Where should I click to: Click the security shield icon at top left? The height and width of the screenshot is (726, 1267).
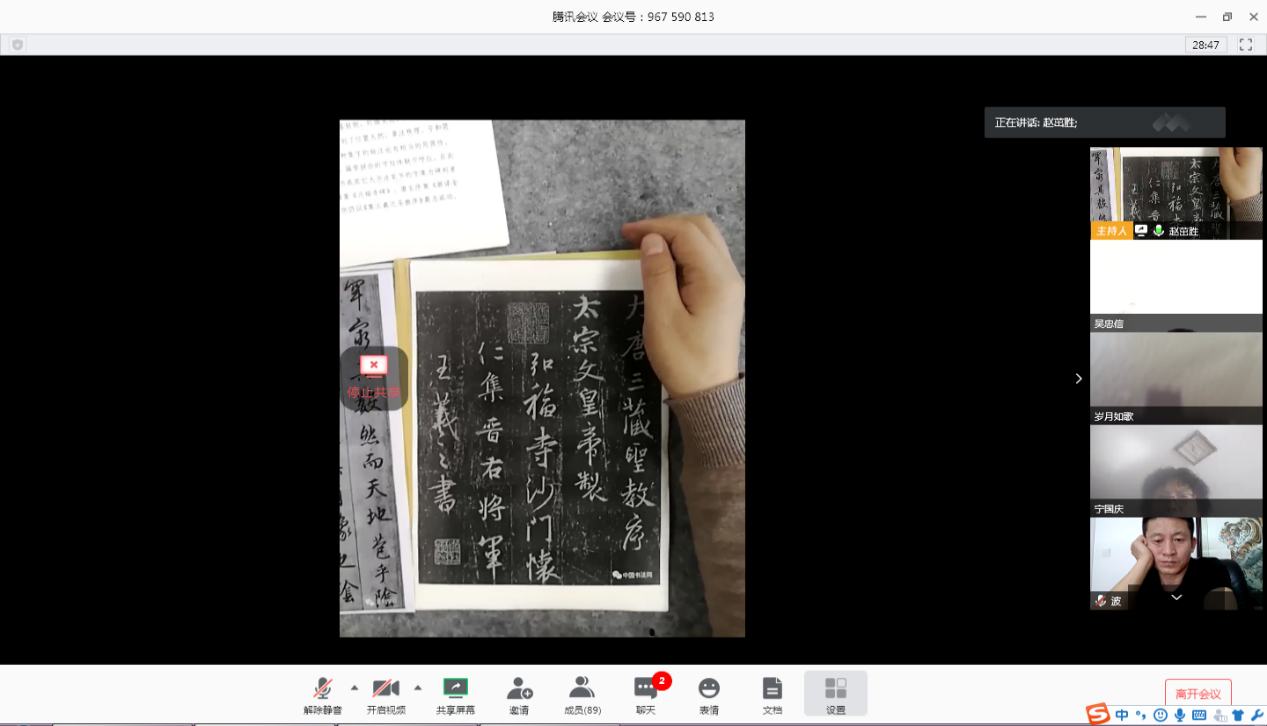coord(17,45)
